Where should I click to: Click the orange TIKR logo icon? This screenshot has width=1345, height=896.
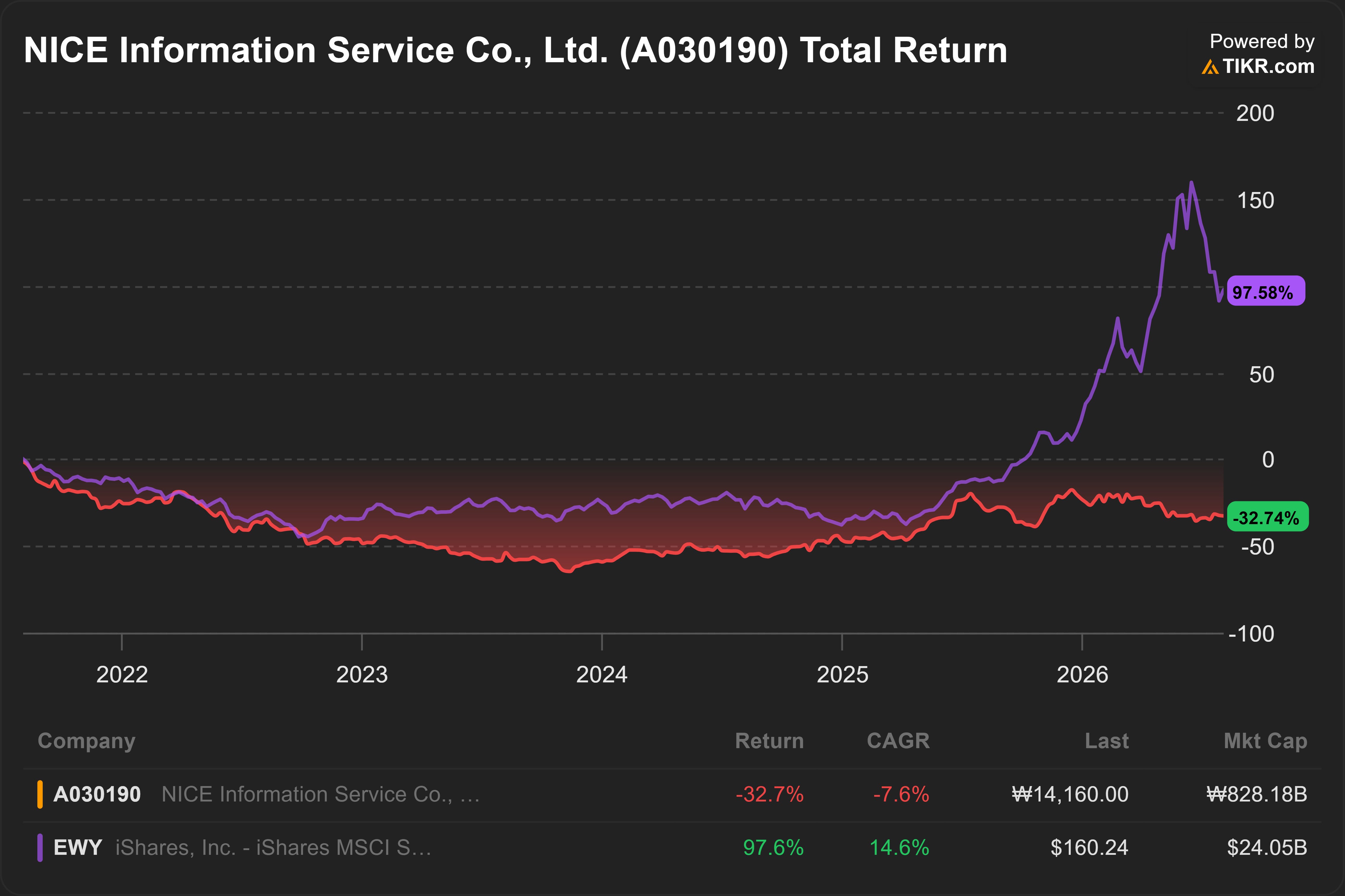pos(1210,67)
